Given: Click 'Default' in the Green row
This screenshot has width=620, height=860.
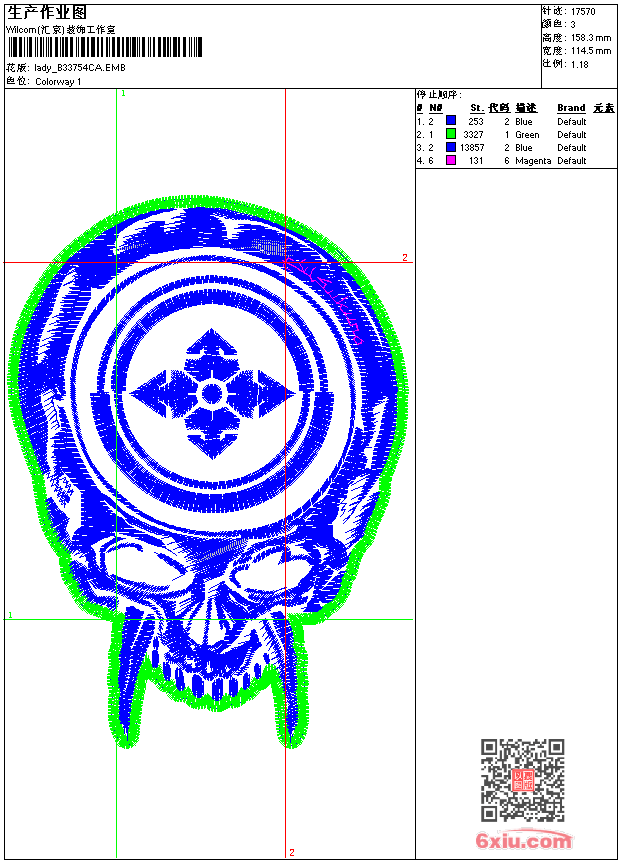Looking at the screenshot, I should coord(571,135).
